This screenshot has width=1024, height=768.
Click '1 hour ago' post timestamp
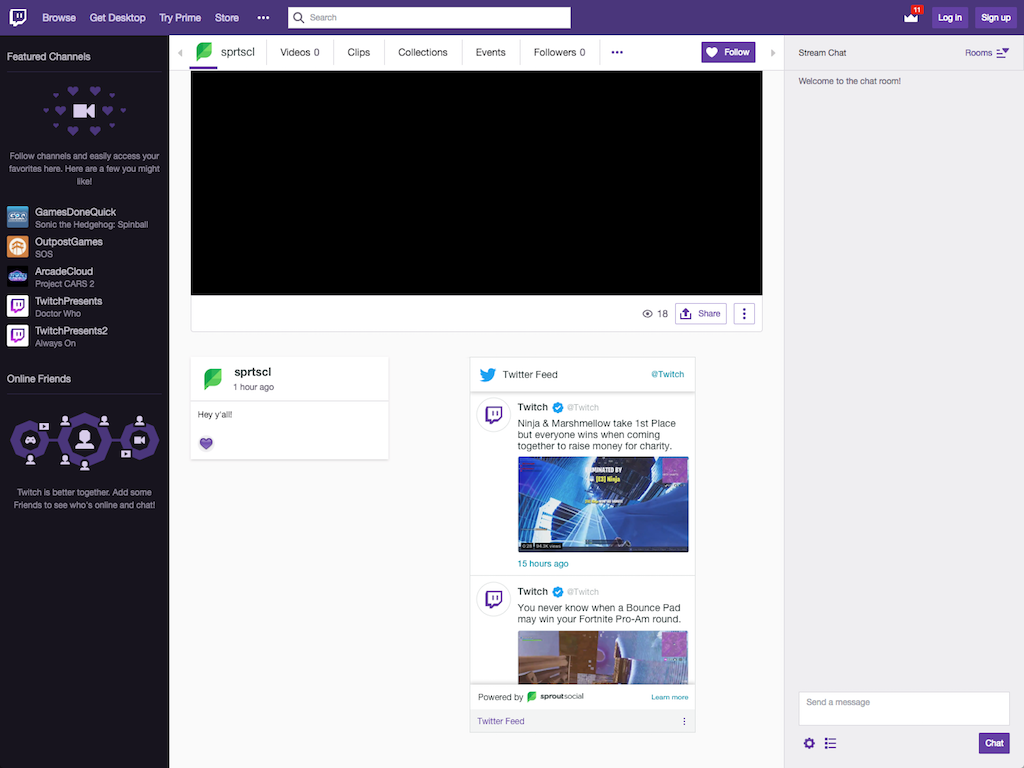253,387
